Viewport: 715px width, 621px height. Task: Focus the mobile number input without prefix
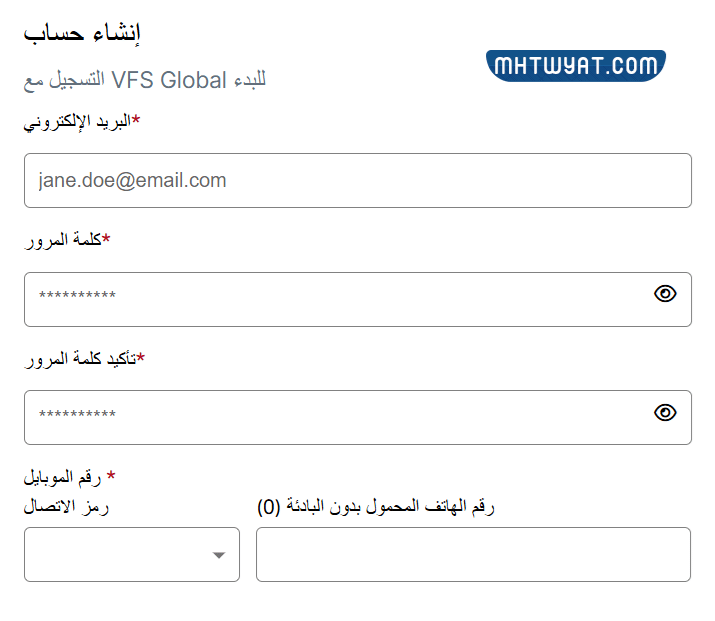473,554
